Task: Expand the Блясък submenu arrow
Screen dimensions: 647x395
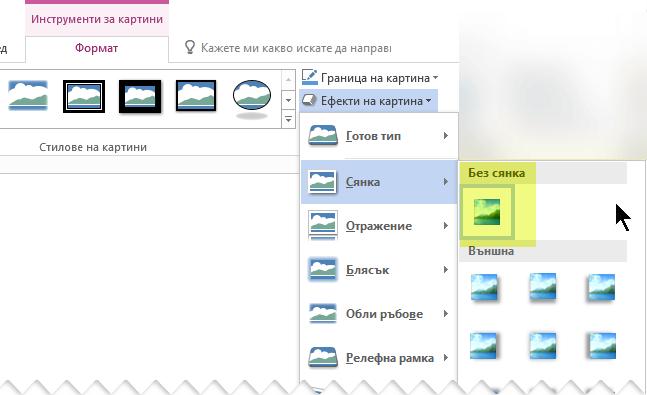Action: tap(446, 270)
